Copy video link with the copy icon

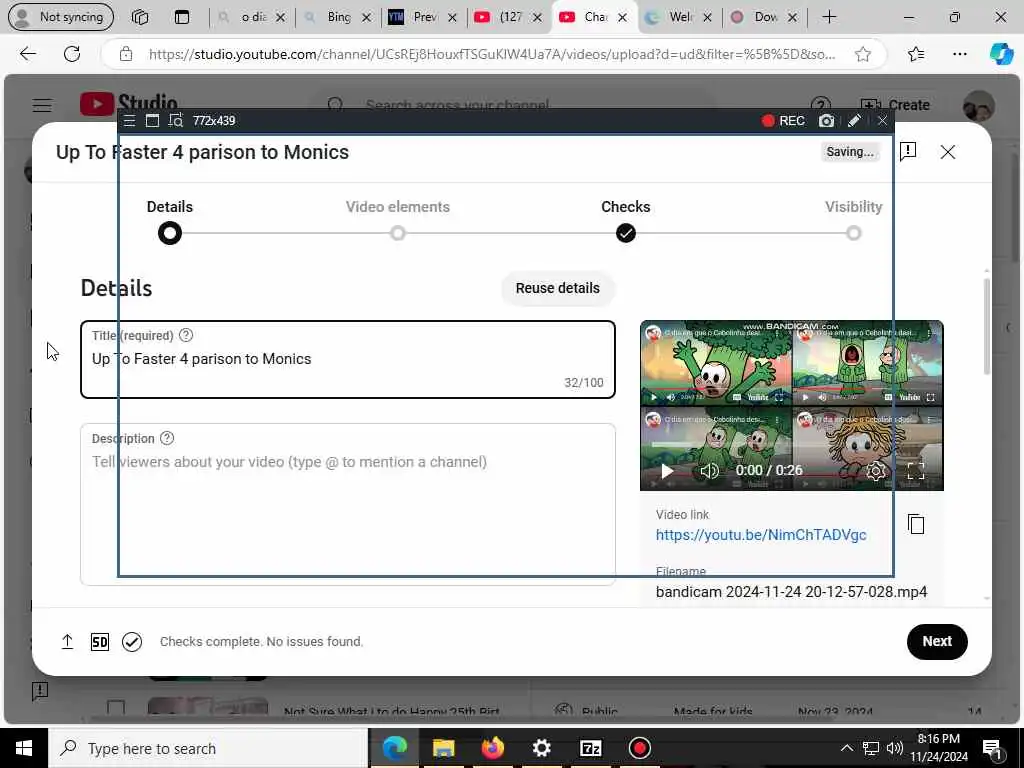pos(916,524)
